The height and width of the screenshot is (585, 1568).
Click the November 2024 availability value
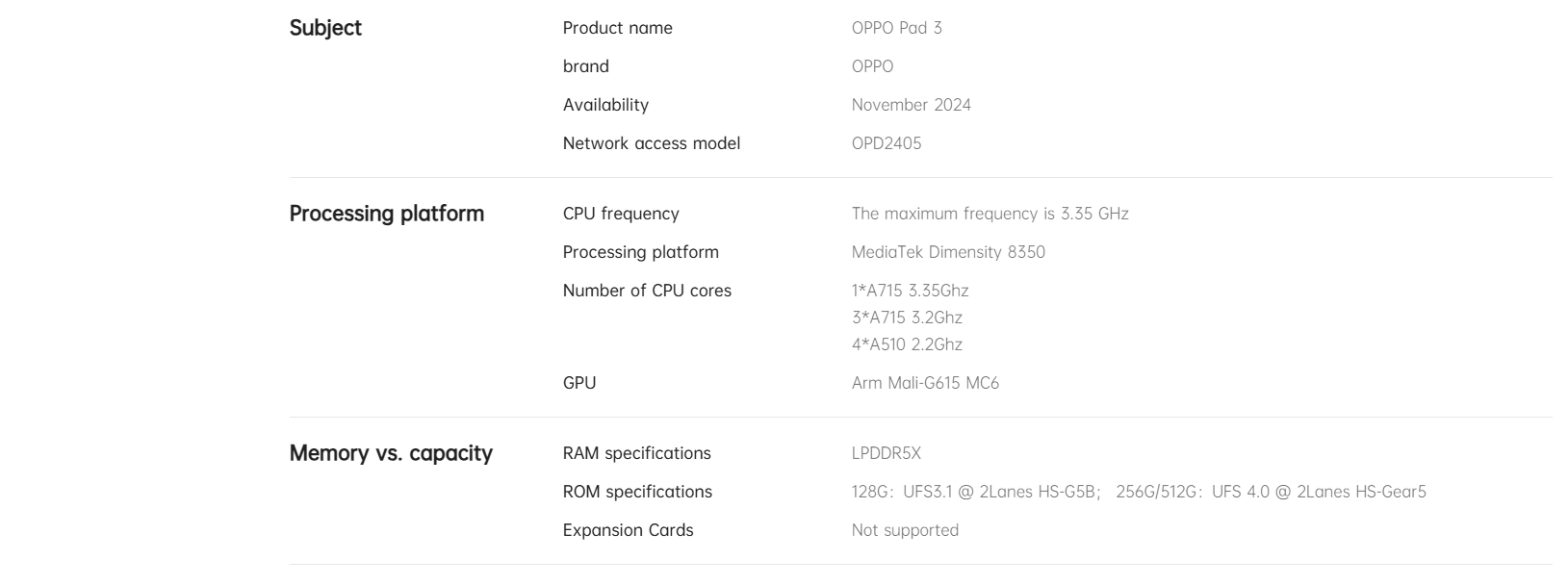pos(912,105)
